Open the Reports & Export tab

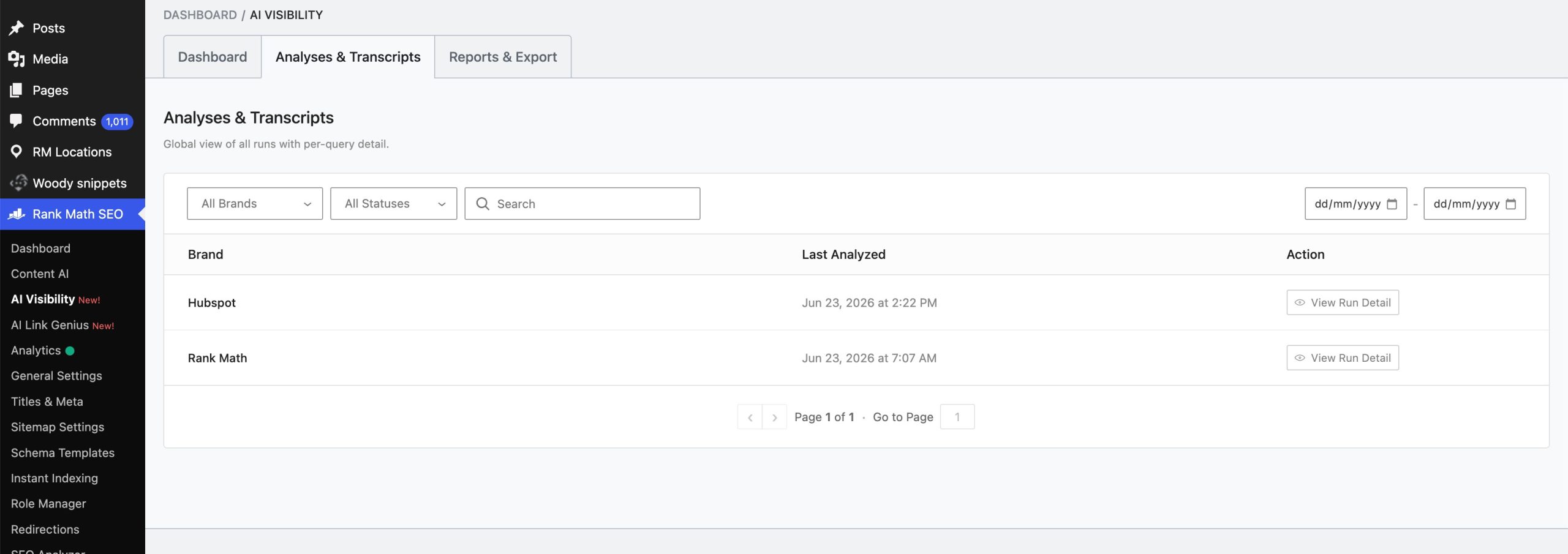503,57
